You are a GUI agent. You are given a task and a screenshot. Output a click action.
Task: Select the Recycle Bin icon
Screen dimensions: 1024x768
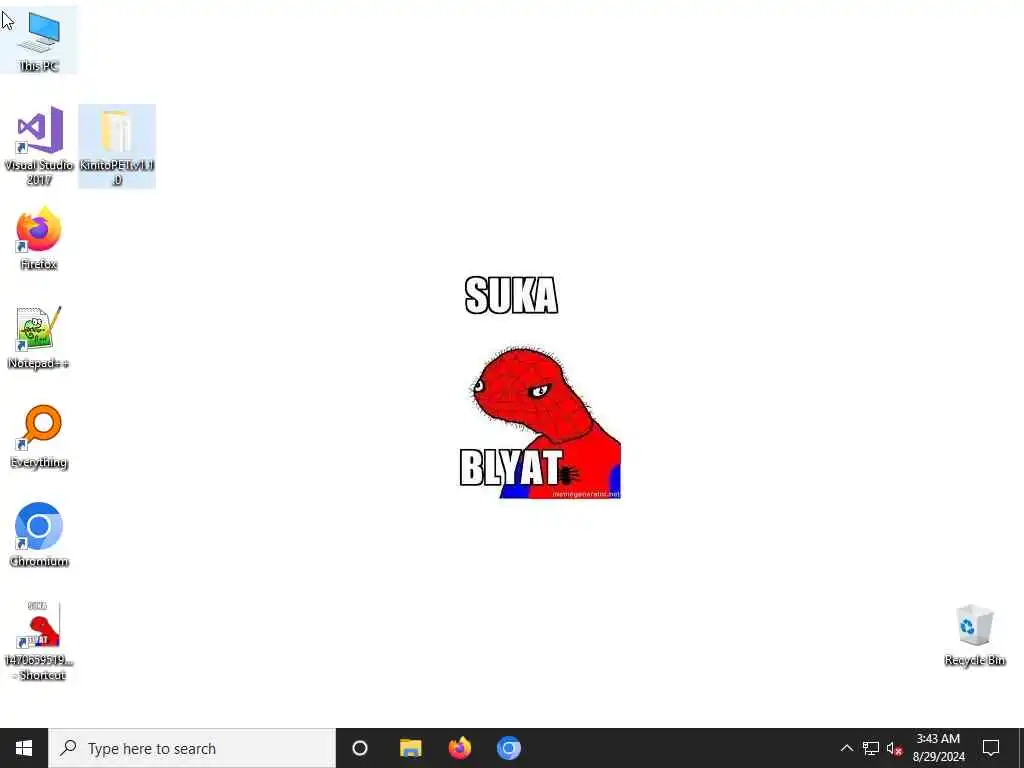pos(974,635)
